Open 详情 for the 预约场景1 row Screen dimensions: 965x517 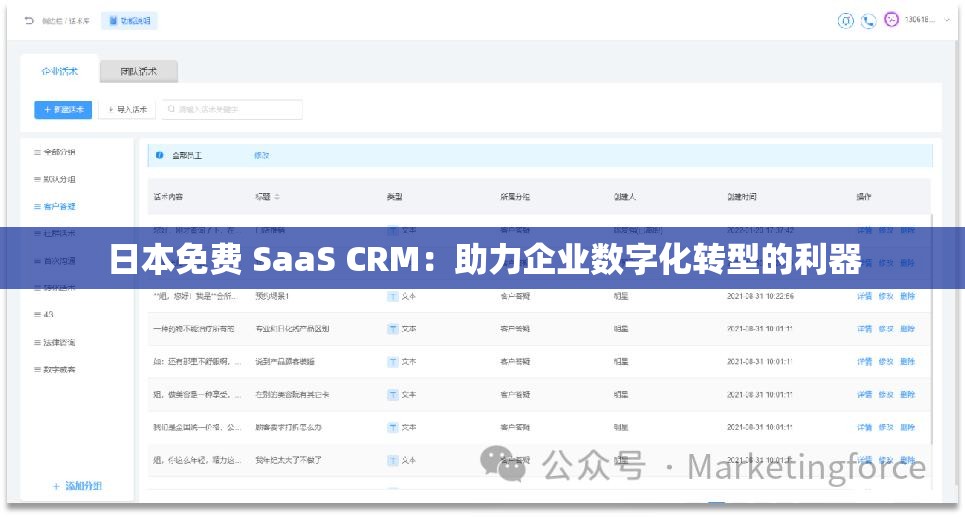click(x=865, y=297)
